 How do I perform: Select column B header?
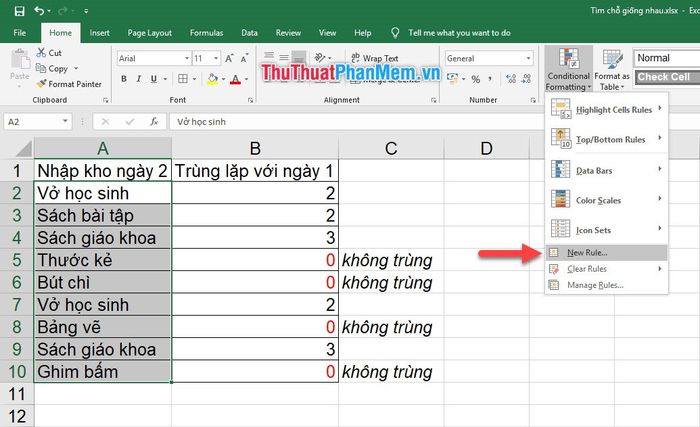pyautogui.click(x=255, y=148)
